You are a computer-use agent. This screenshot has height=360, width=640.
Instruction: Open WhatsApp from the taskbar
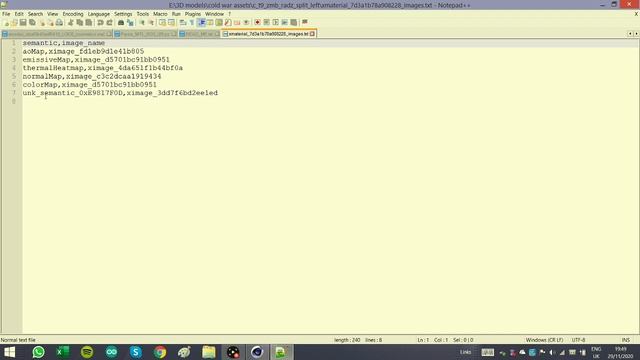click(x=38, y=352)
